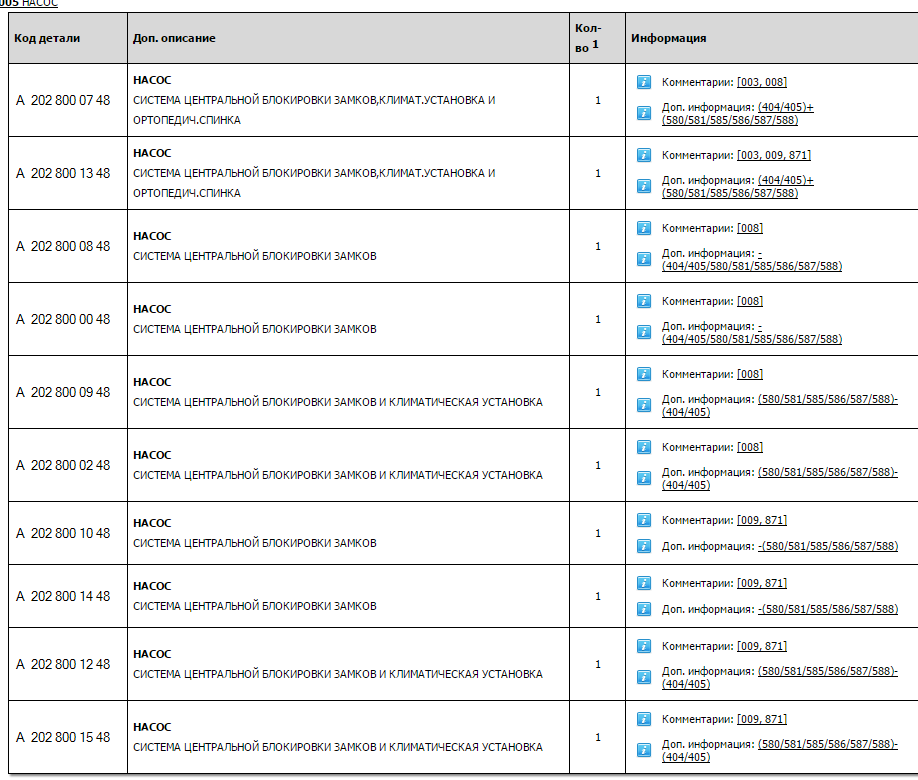The height and width of the screenshot is (780, 918).
Task: Click comments info icon for A 202 800 08 48
Action: coord(643,228)
